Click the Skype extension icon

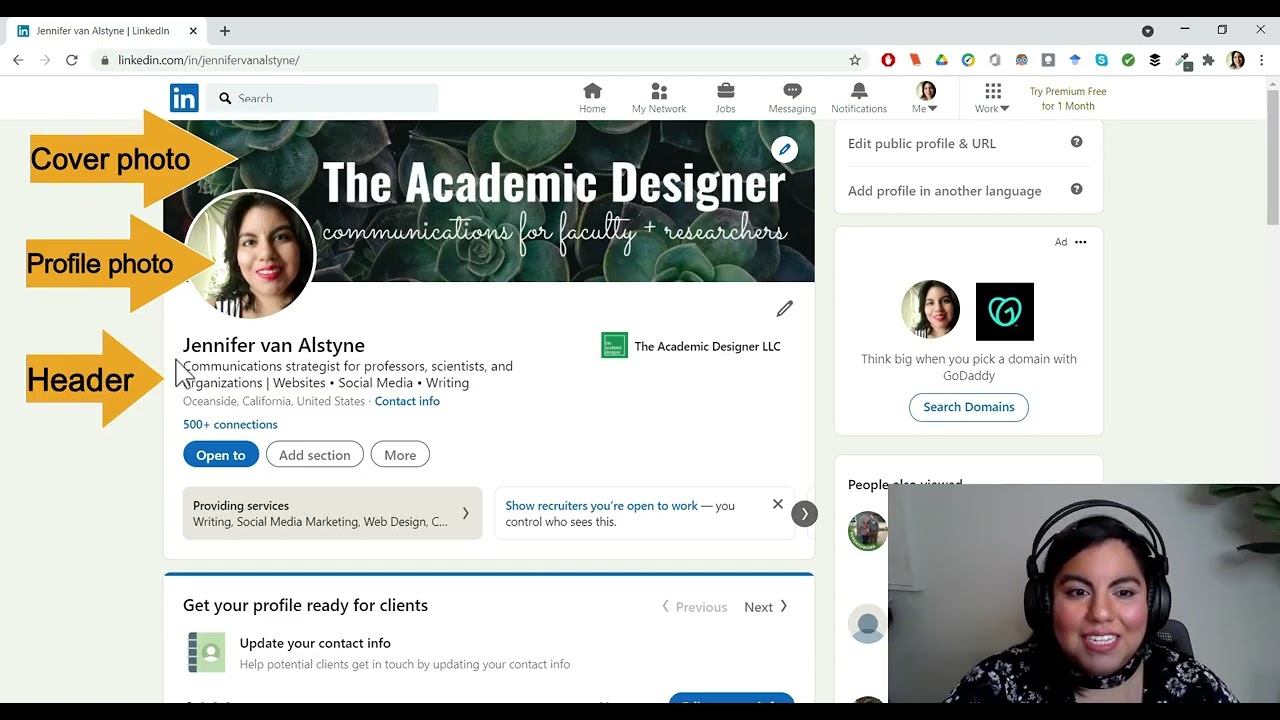coord(1101,60)
